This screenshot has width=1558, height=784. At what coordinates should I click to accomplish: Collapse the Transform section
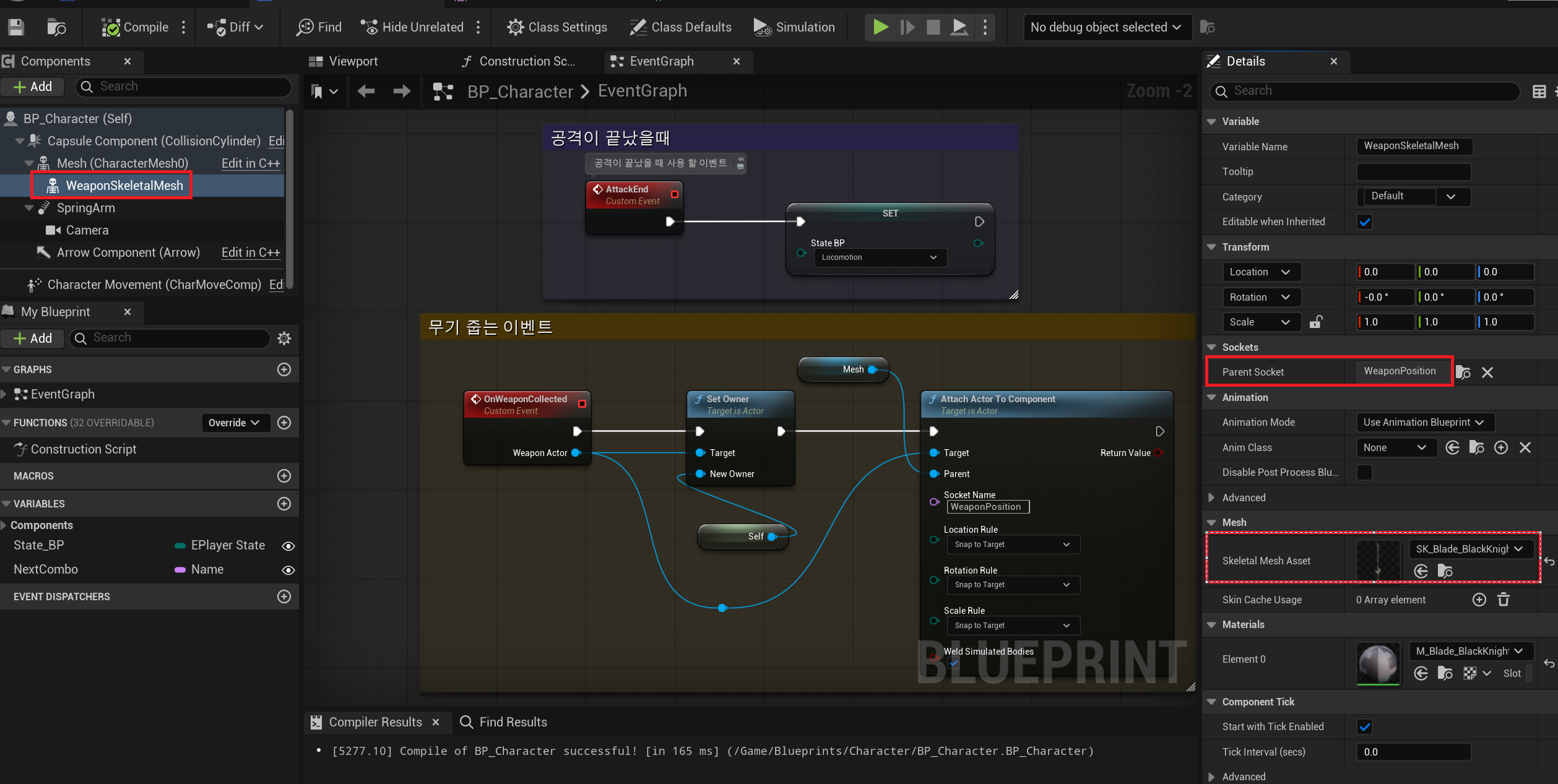point(1212,247)
